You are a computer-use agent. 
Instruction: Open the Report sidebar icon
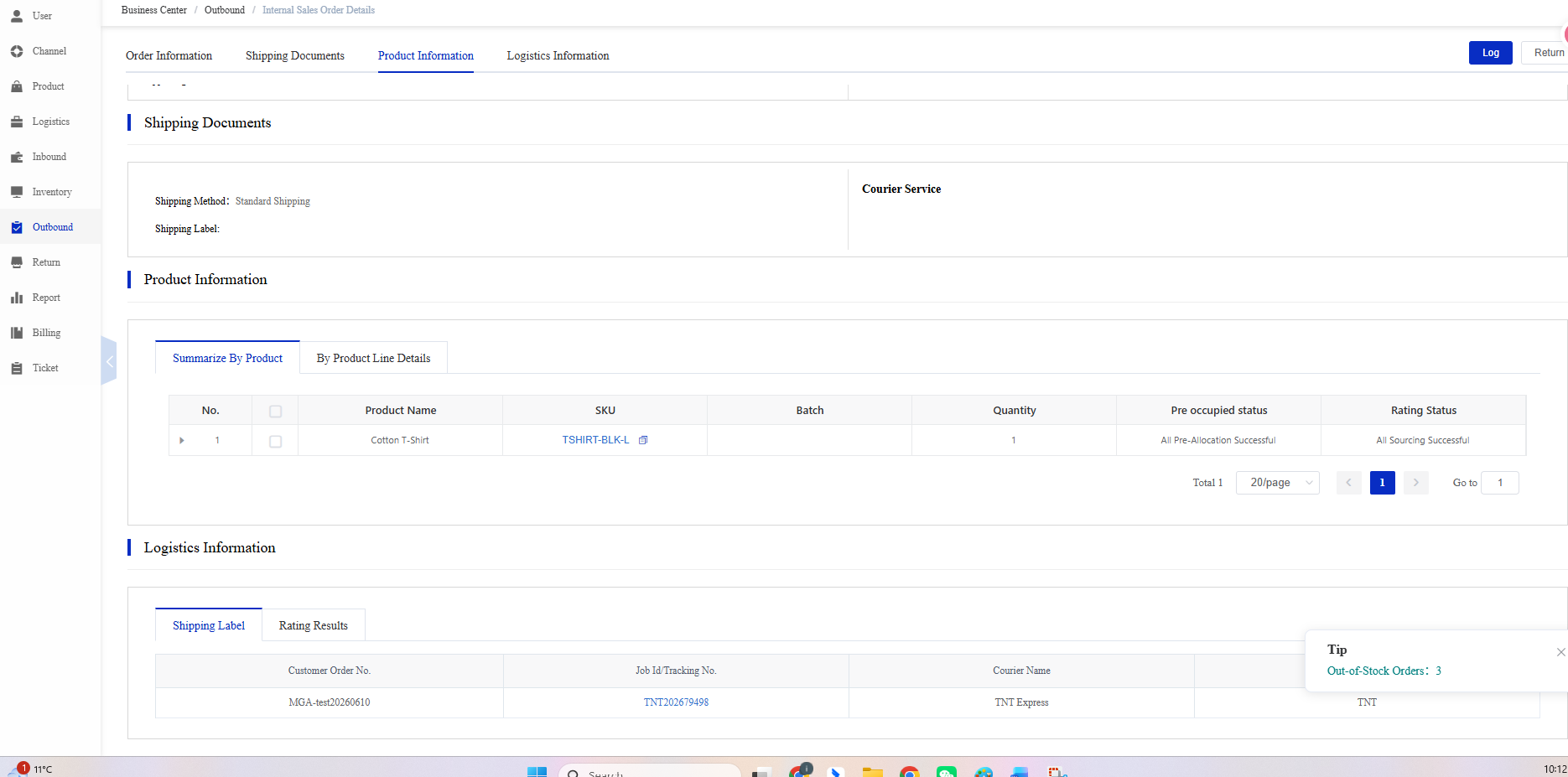click(x=17, y=298)
